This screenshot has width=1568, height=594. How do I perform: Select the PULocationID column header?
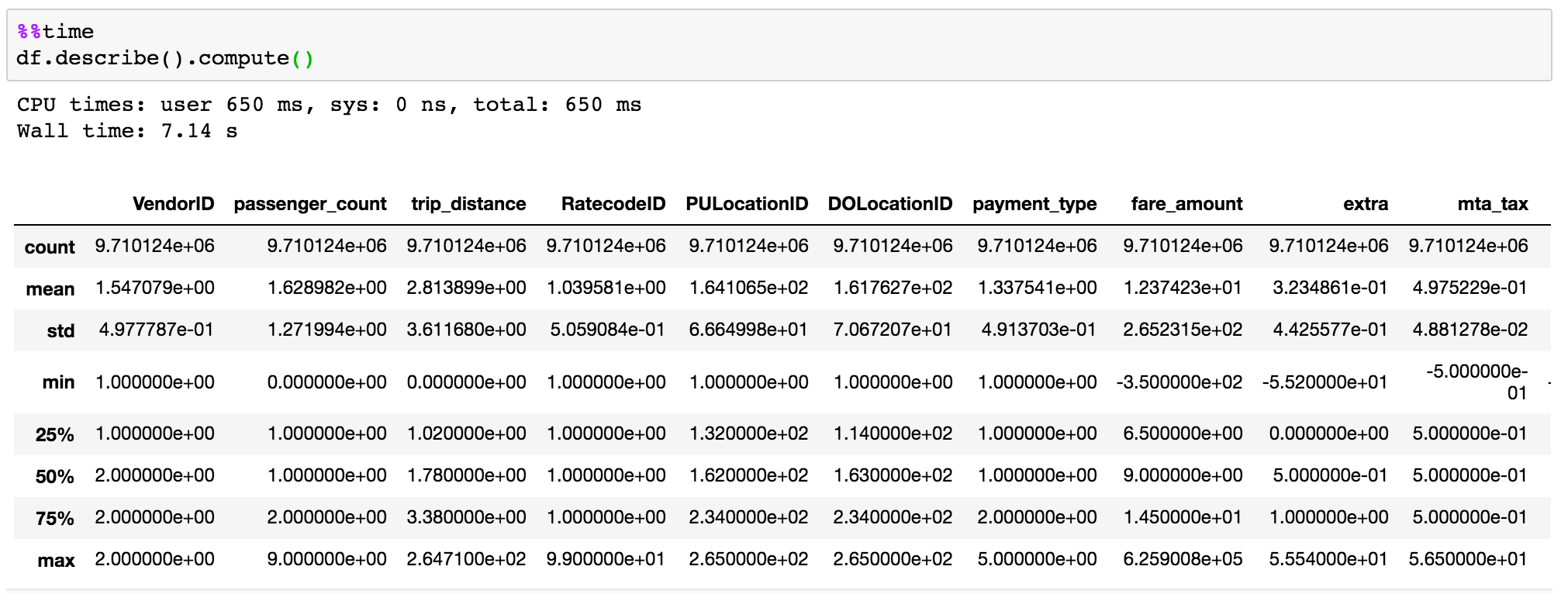[746, 204]
